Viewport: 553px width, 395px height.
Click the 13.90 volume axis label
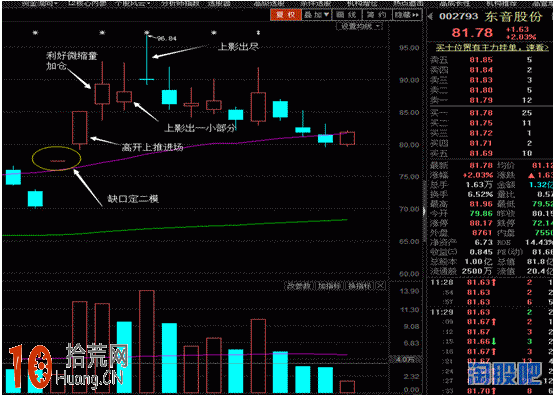409,291
